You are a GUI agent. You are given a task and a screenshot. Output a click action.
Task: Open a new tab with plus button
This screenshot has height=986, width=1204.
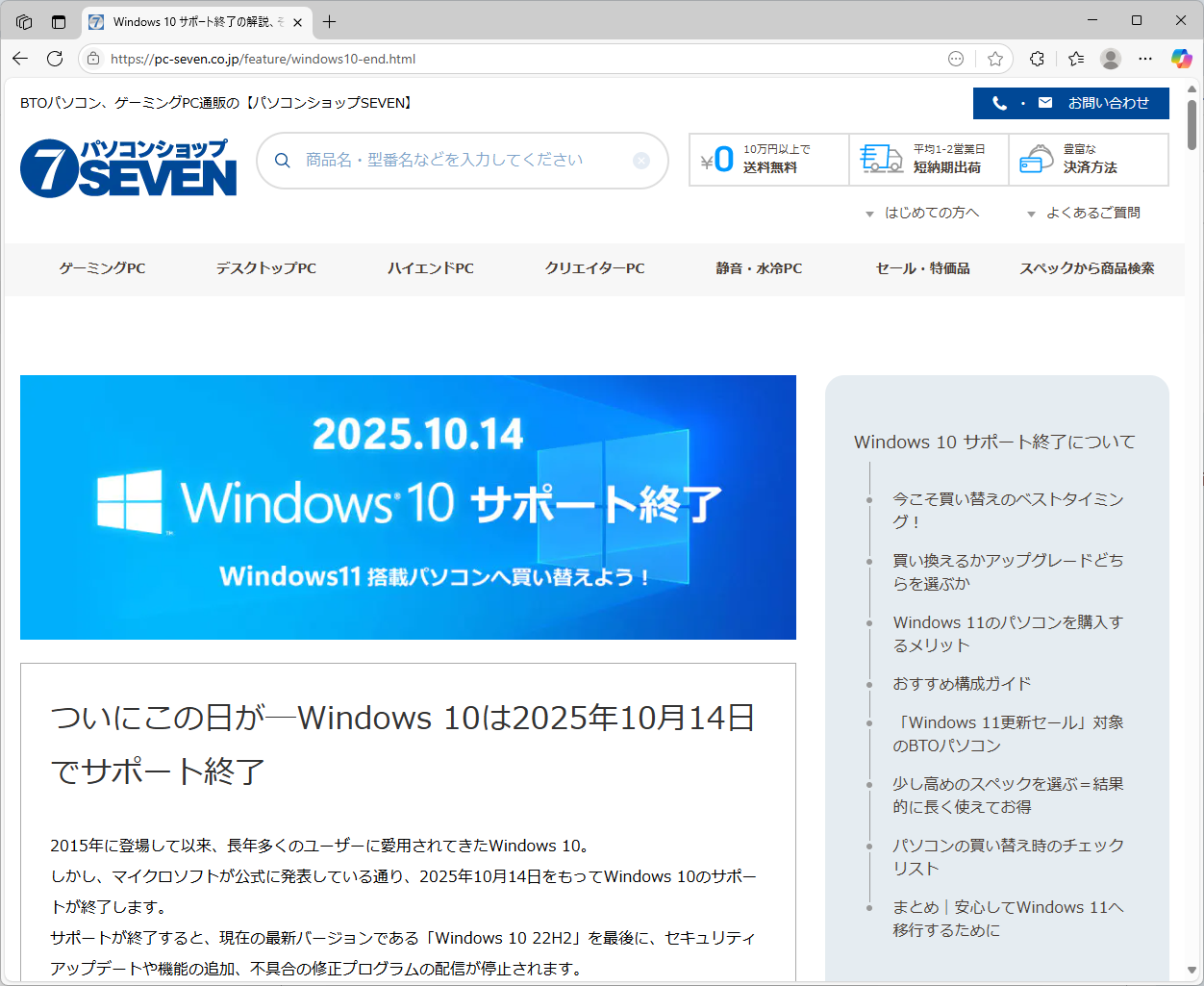pos(330,21)
